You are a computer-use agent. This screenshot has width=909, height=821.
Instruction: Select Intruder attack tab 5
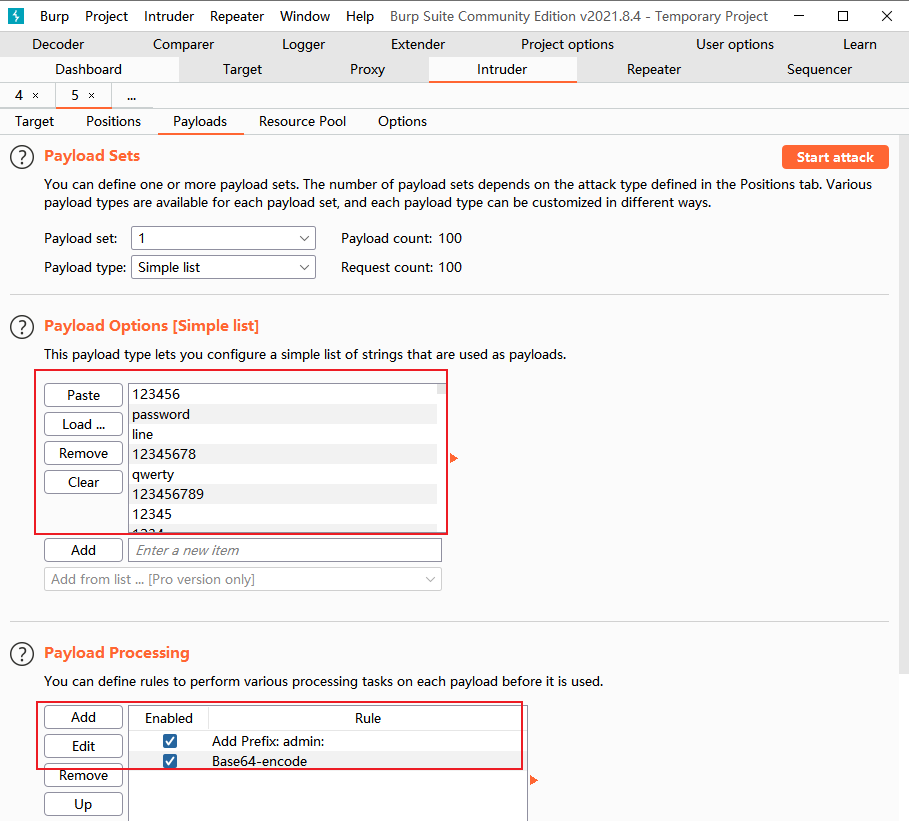[x=75, y=96]
